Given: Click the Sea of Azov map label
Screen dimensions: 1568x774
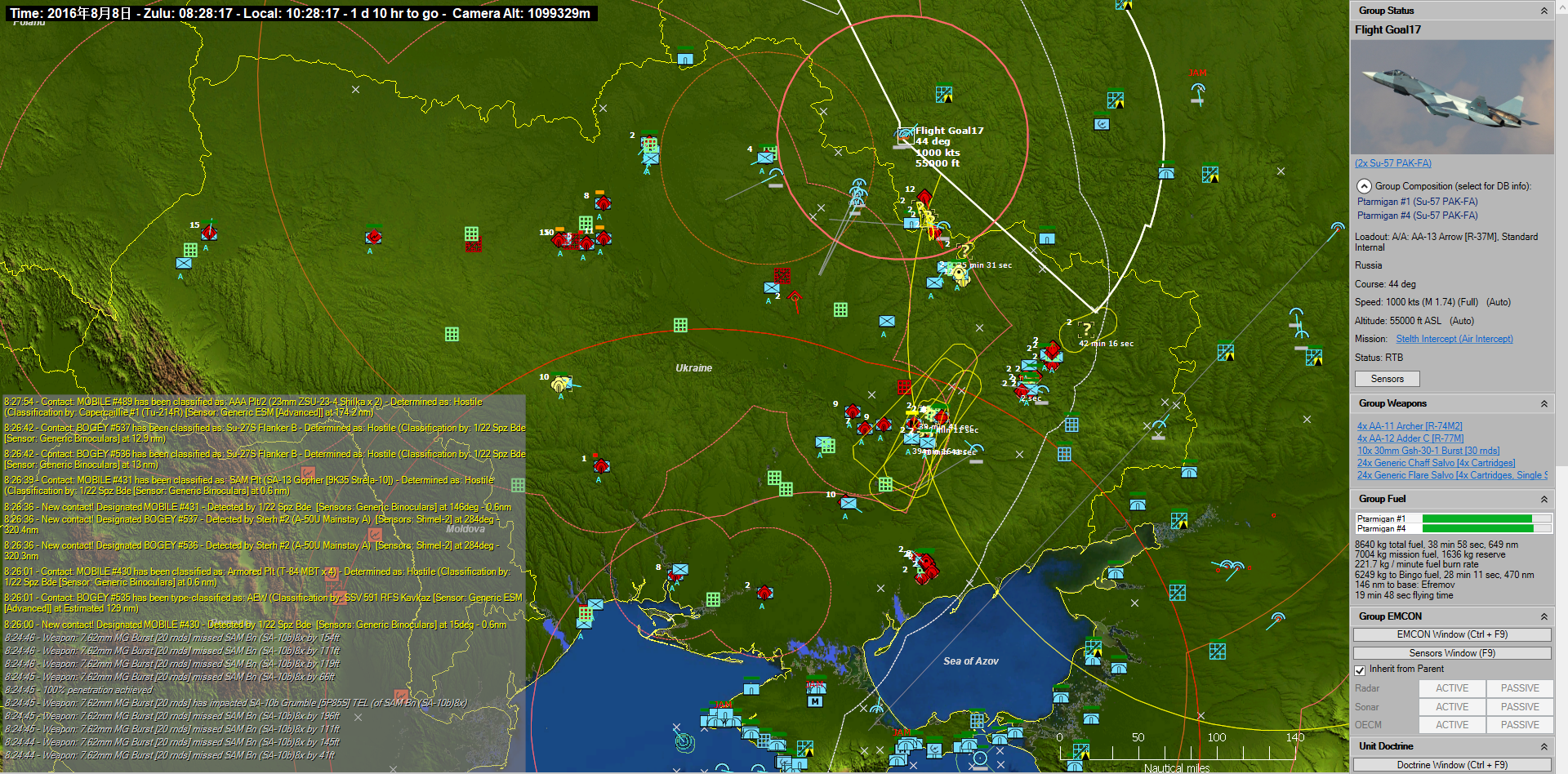Looking at the screenshot, I should [971, 661].
